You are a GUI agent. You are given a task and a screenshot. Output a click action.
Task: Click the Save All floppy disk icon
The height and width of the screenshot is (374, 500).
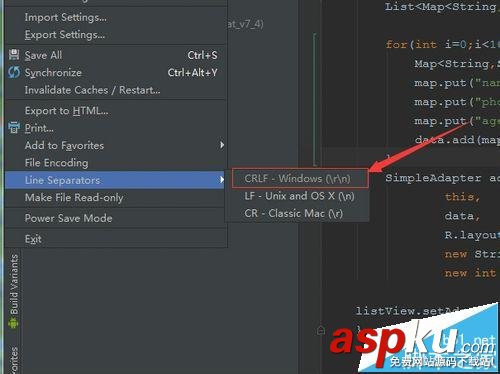pos(14,55)
